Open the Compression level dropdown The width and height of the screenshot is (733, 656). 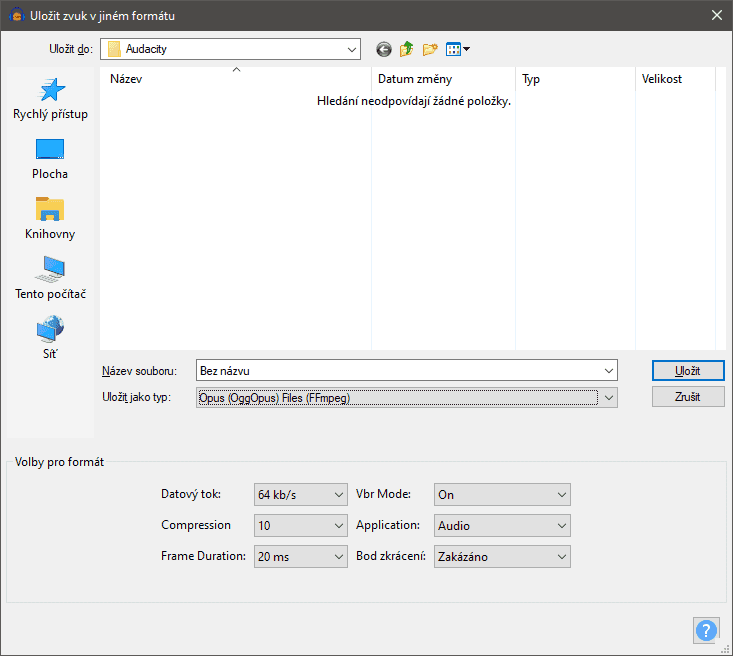tap(301, 526)
